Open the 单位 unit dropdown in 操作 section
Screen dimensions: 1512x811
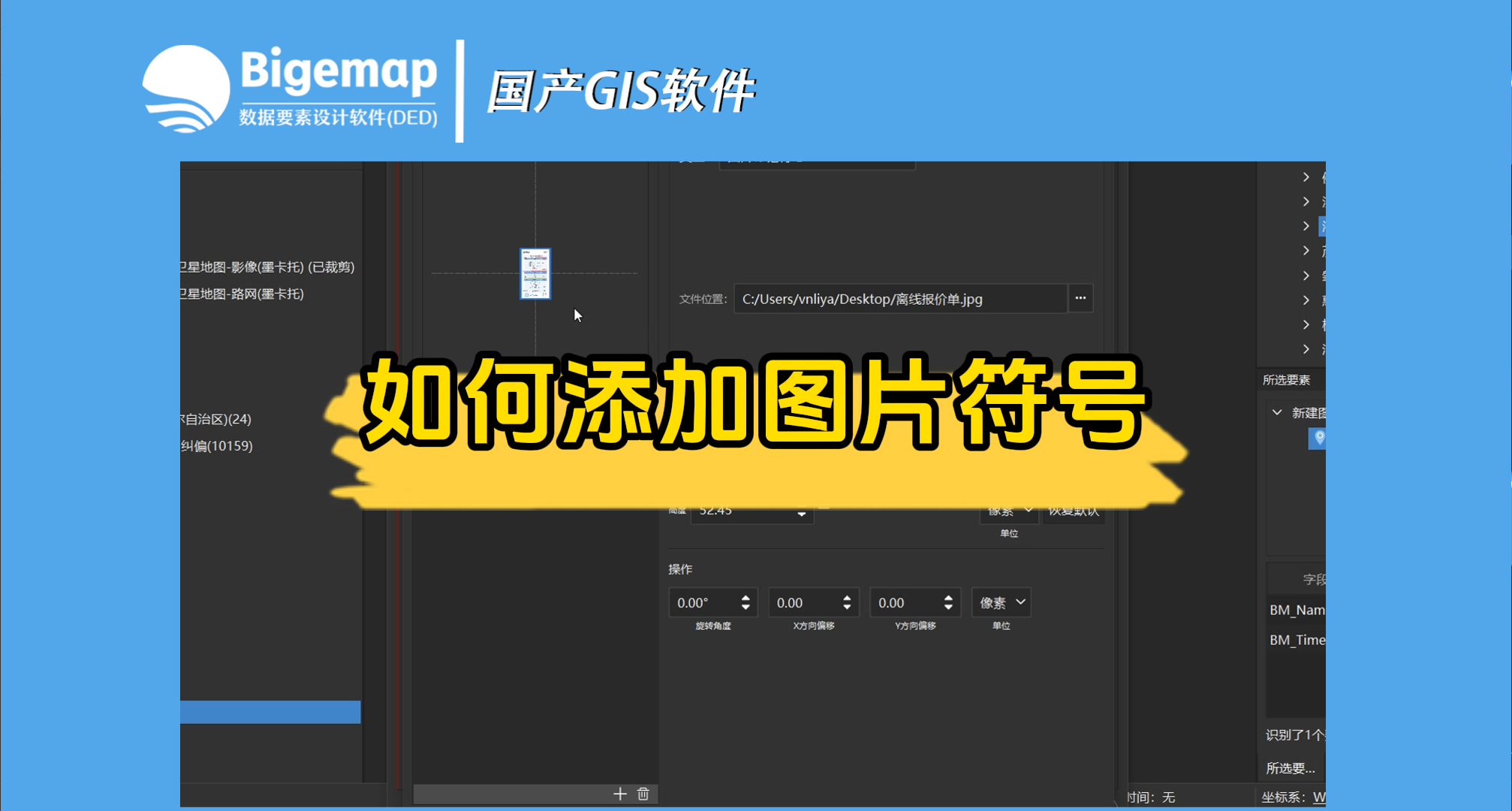click(x=1001, y=601)
